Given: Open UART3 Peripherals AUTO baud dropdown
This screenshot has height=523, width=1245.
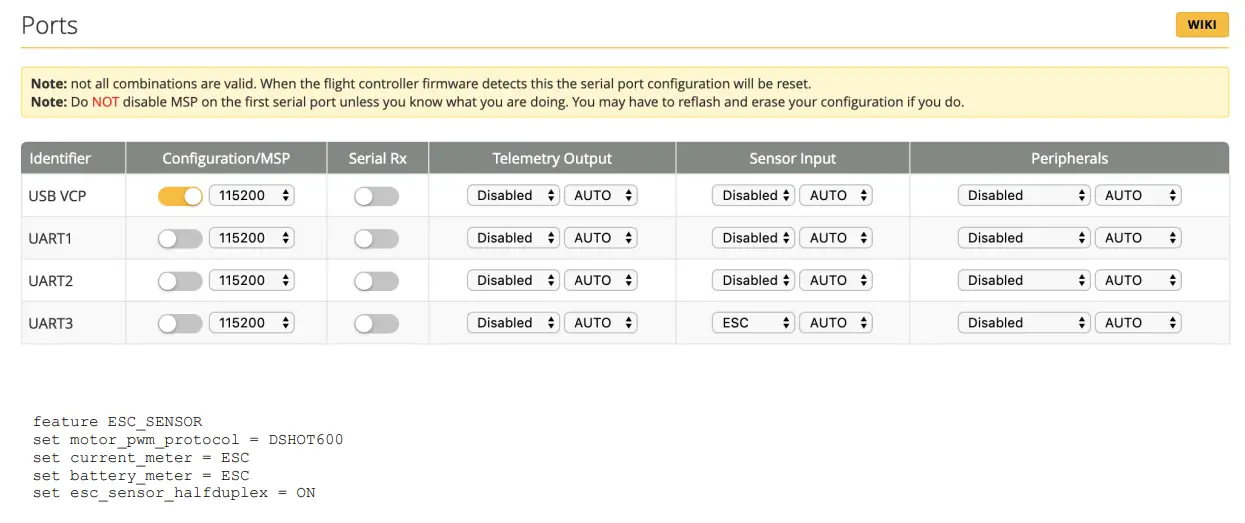Looking at the screenshot, I should click(x=1138, y=323).
